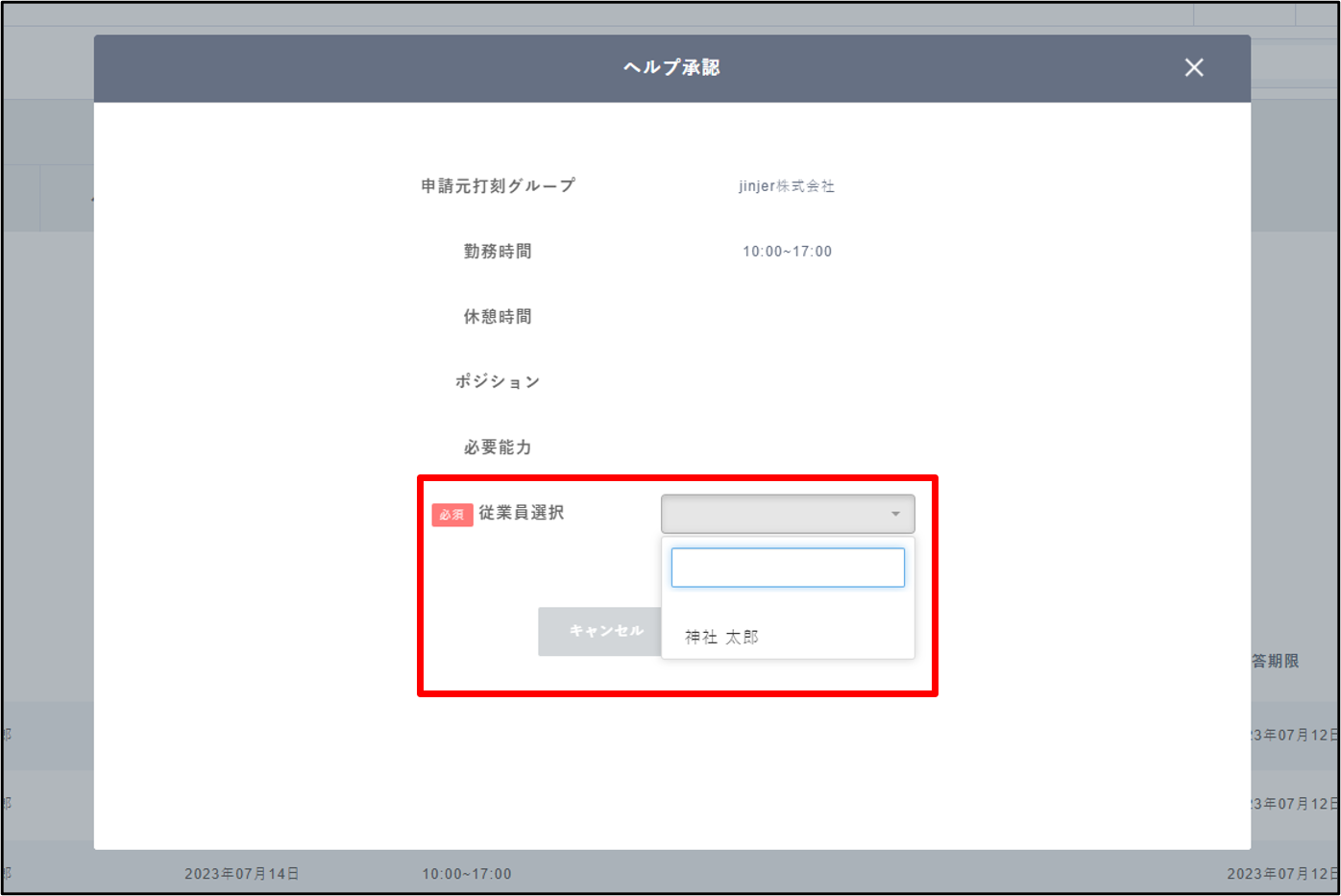This screenshot has width=1341, height=896.
Task: Click the employee search input field
Action: tap(788, 567)
